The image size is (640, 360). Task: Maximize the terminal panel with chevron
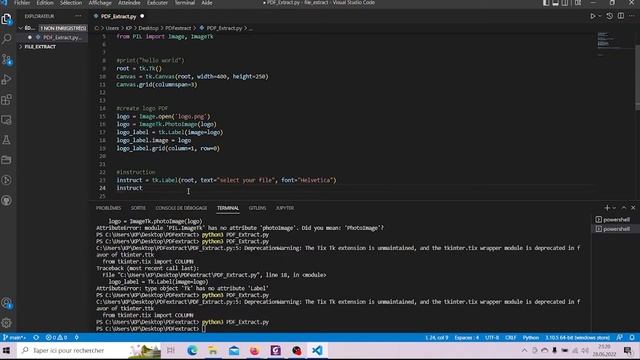[x=624, y=208]
